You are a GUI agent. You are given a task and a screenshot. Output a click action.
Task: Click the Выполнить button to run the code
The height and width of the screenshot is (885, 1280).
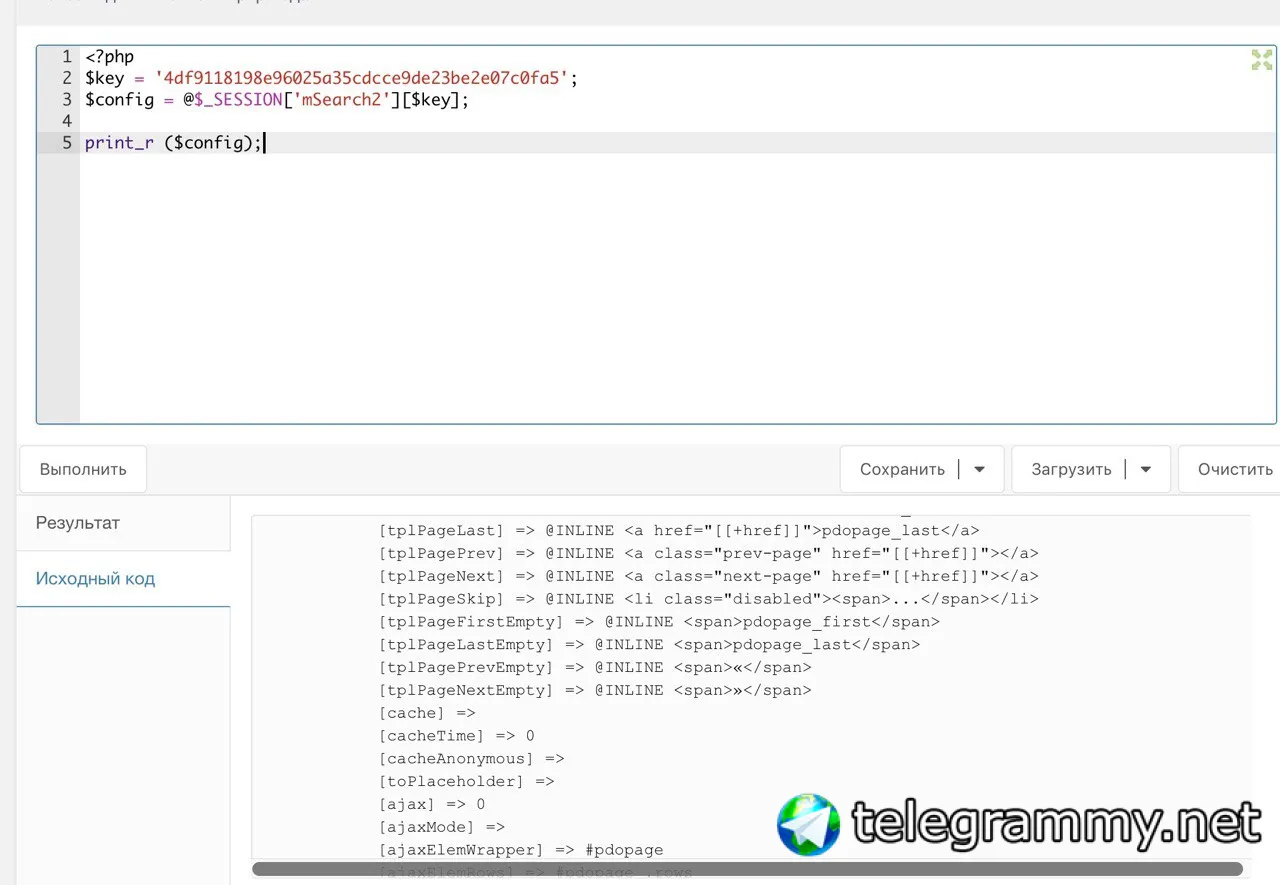pyautogui.click(x=83, y=469)
